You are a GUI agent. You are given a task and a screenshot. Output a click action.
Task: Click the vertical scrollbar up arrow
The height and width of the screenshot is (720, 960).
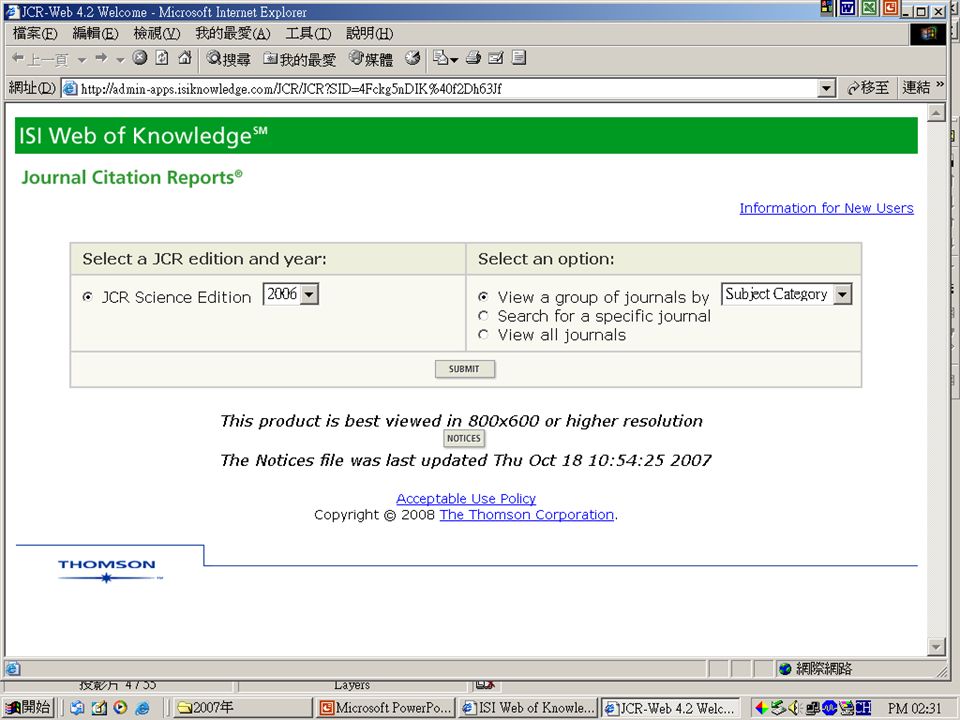coord(936,113)
